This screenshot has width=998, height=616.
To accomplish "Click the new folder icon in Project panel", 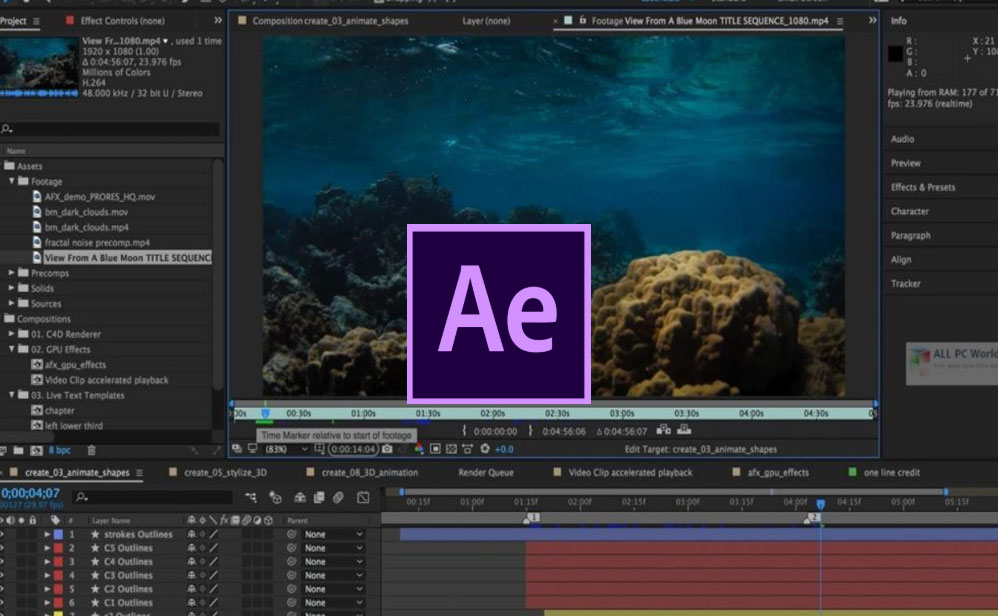I will click(20, 452).
